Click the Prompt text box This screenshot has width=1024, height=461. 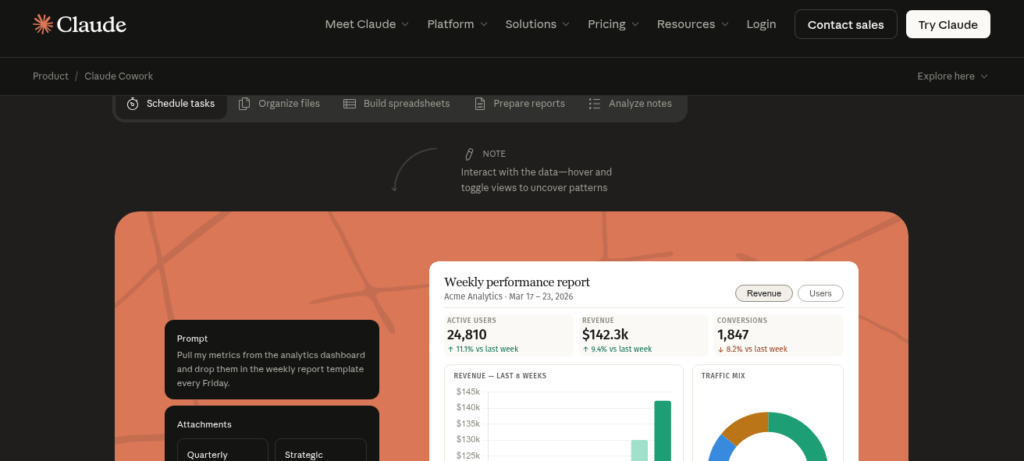point(272,360)
